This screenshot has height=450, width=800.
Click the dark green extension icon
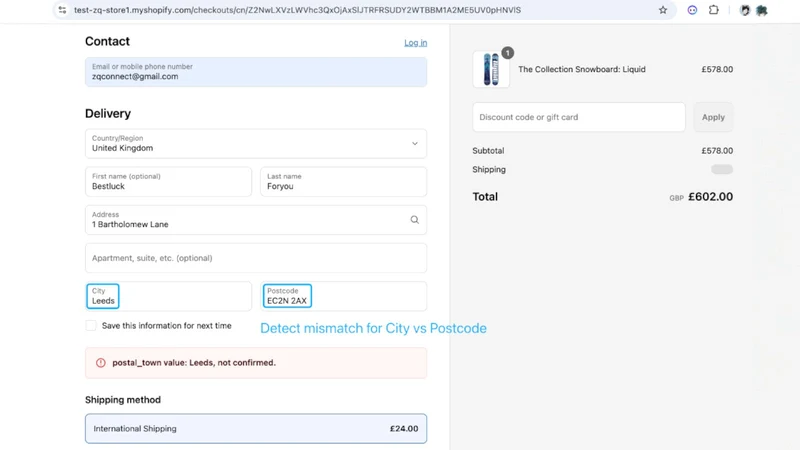[x=762, y=10]
